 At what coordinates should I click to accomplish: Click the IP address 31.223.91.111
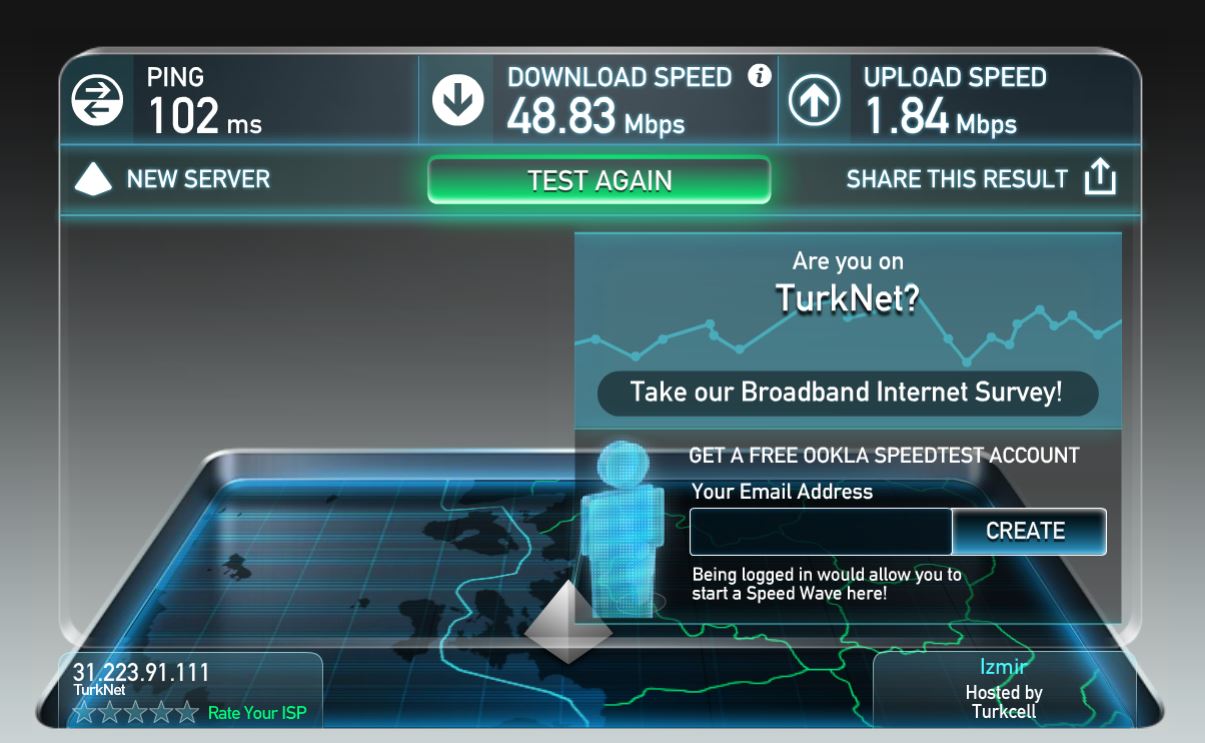point(141,672)
